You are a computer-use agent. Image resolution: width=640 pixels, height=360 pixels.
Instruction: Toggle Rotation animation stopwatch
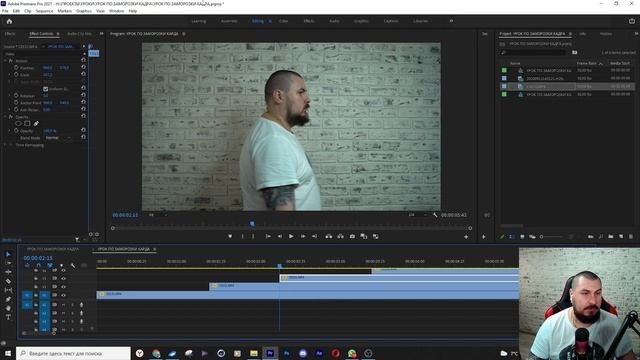pyautogui.click(x=16, y=96)
